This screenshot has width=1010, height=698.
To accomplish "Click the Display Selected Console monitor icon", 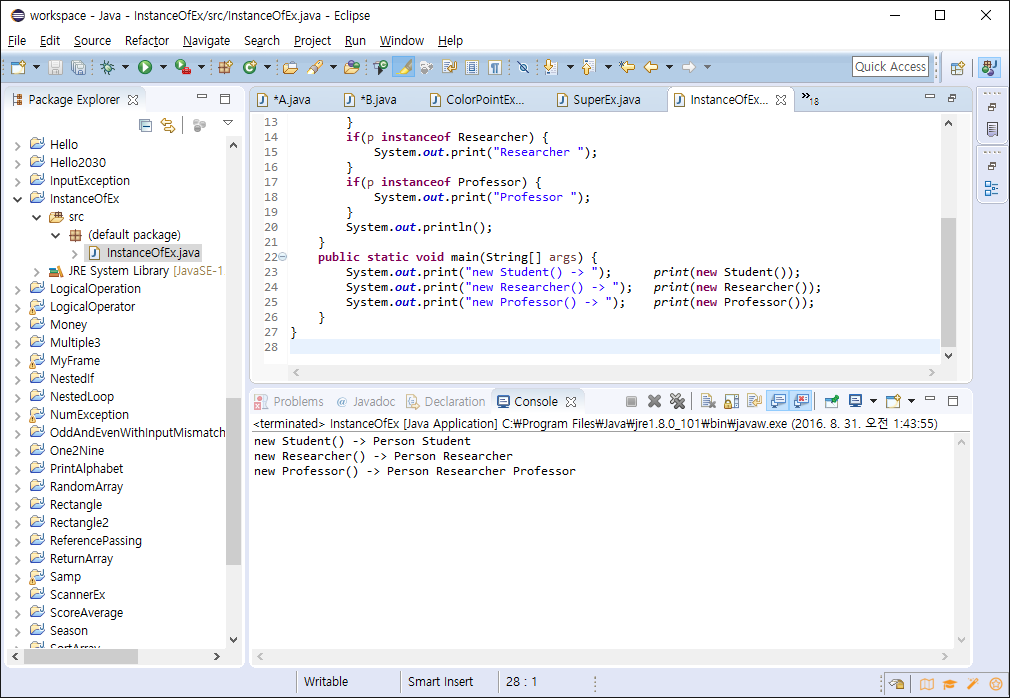I will point(855,402).
